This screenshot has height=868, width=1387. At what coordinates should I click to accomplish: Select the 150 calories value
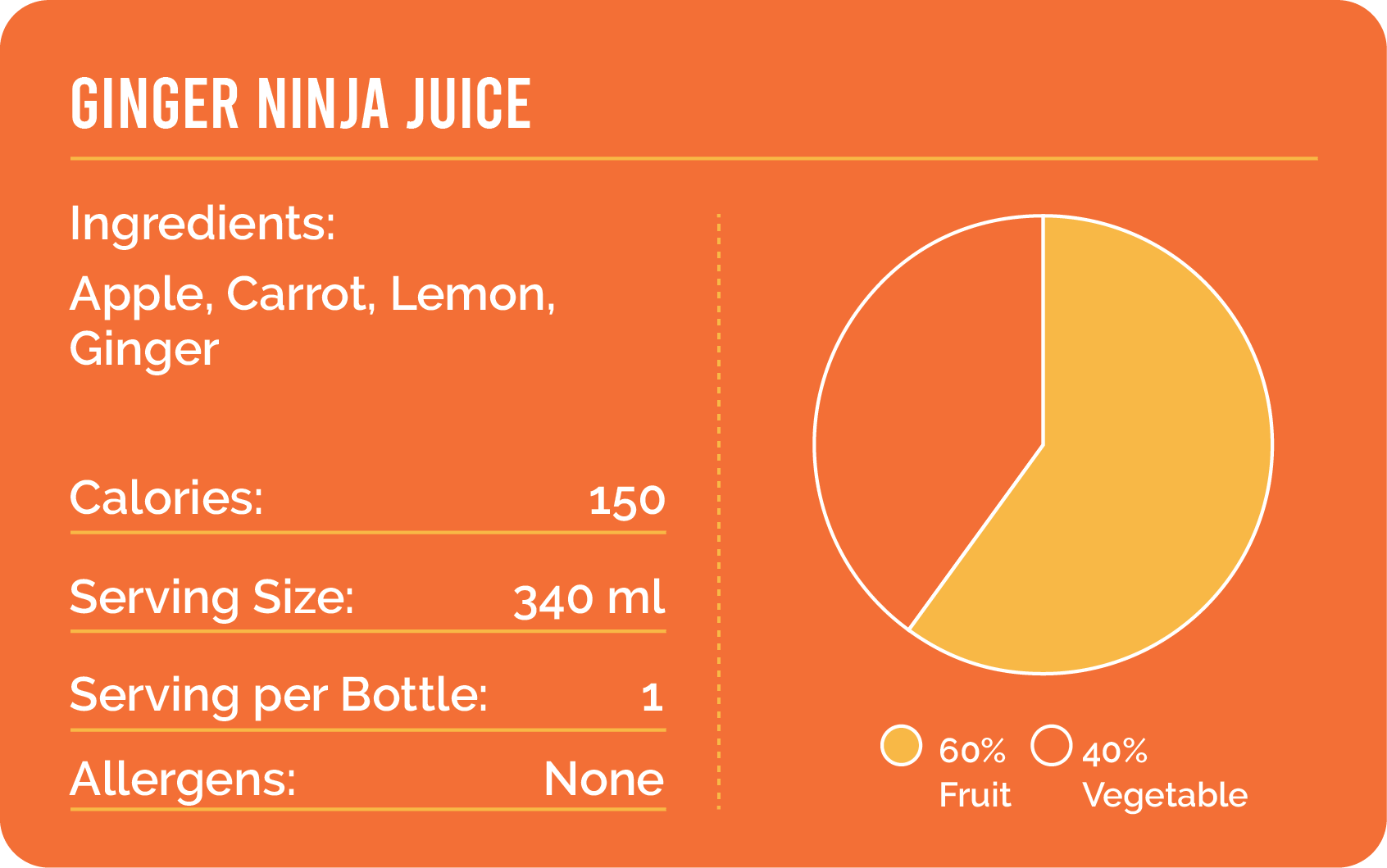tap(626, 501)
